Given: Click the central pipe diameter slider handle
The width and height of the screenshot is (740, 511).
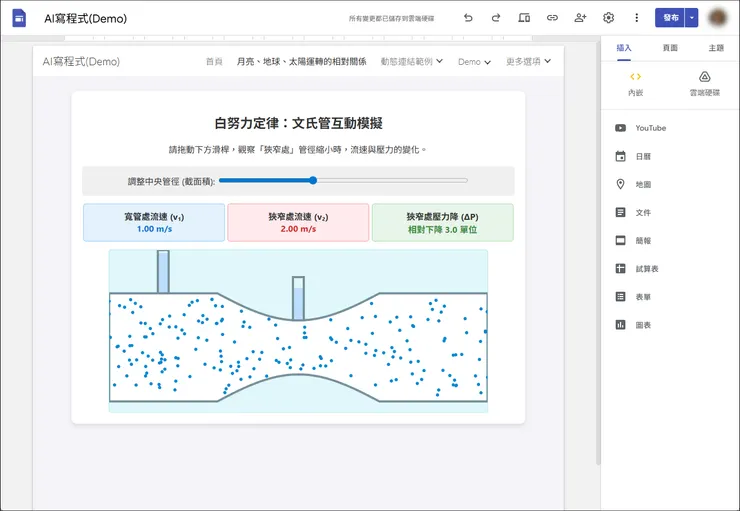Looking at the screenshot, I should pos(313,180).
